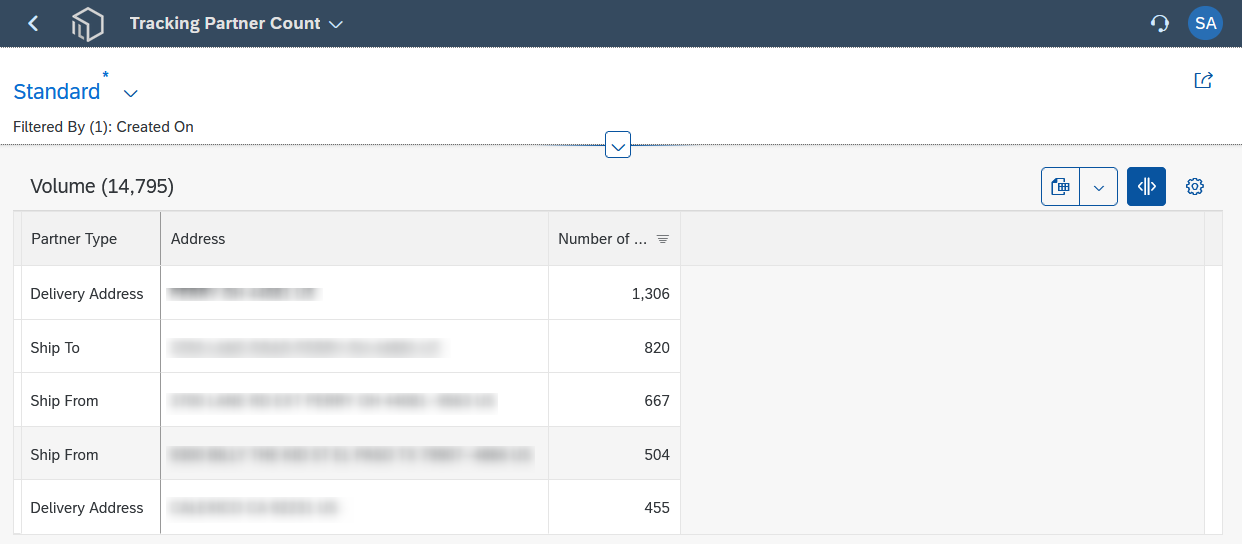The image size is (1242, 544).
Task: Export table to spreadsheet icon
Action: point(1061,186)
